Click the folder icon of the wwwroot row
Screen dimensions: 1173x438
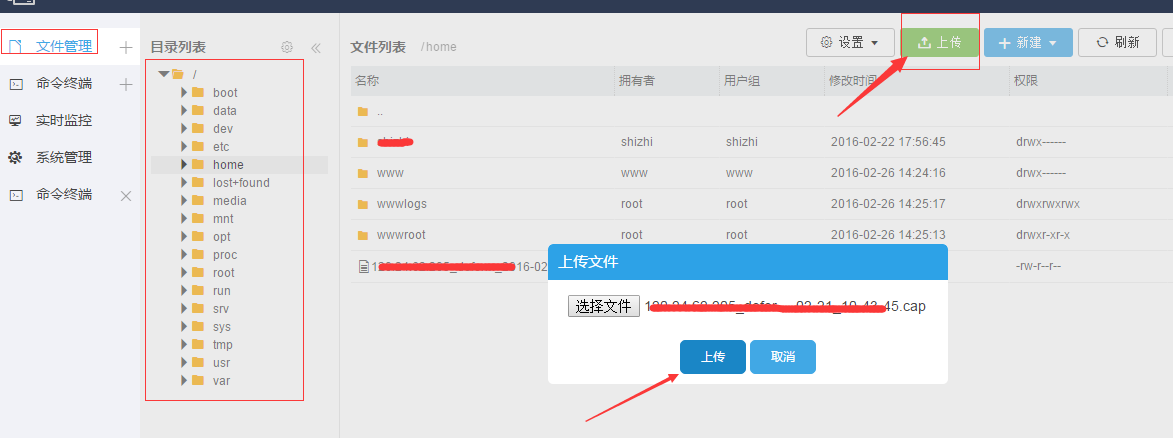[363, 234]
